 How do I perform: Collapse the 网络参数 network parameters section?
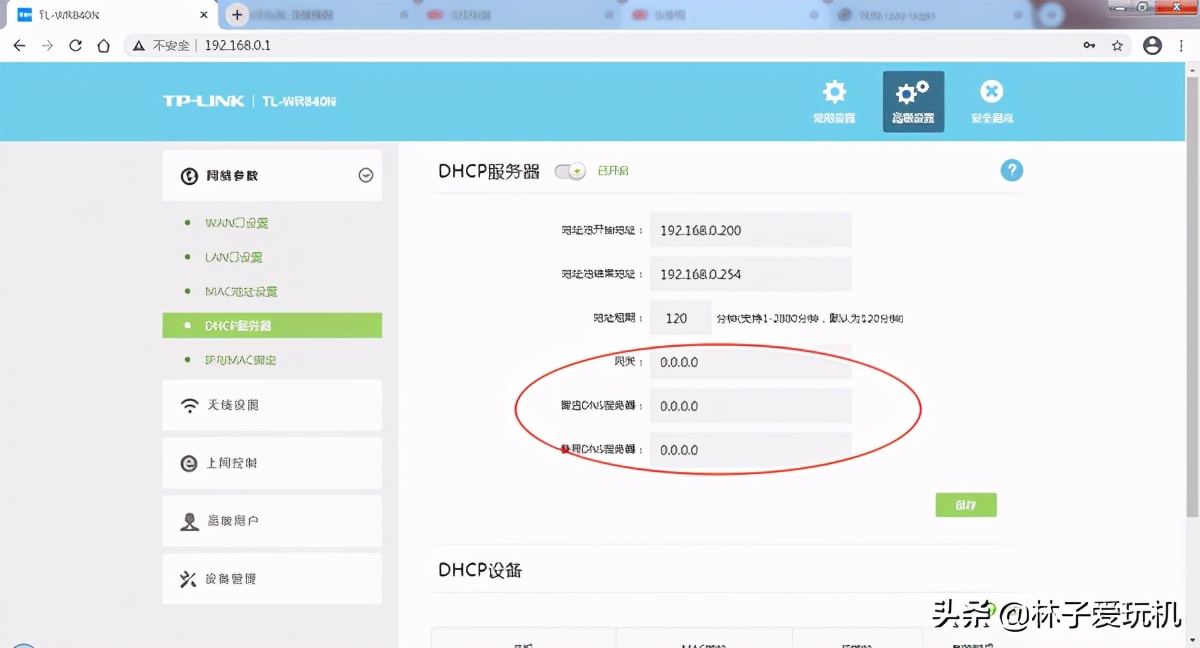point(366,174)
